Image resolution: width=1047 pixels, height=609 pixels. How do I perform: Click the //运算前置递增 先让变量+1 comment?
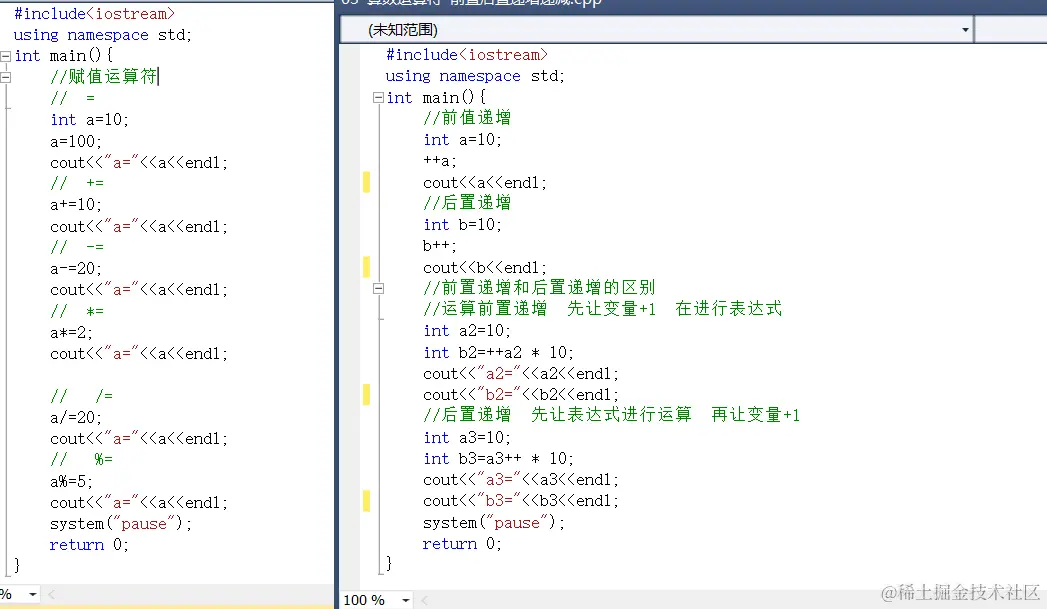602,309
